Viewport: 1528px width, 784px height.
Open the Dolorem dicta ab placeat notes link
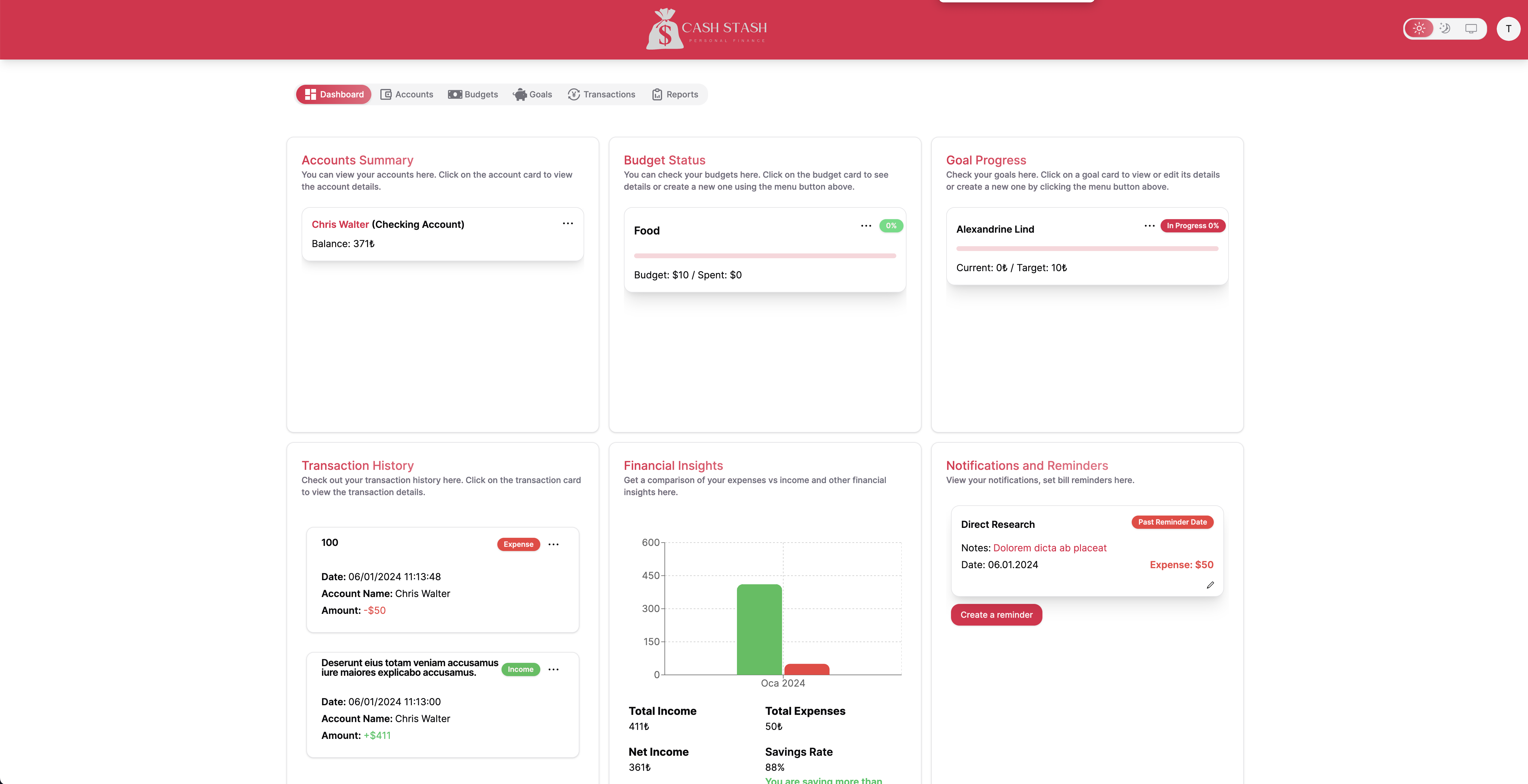click(x=1049, y=548)
